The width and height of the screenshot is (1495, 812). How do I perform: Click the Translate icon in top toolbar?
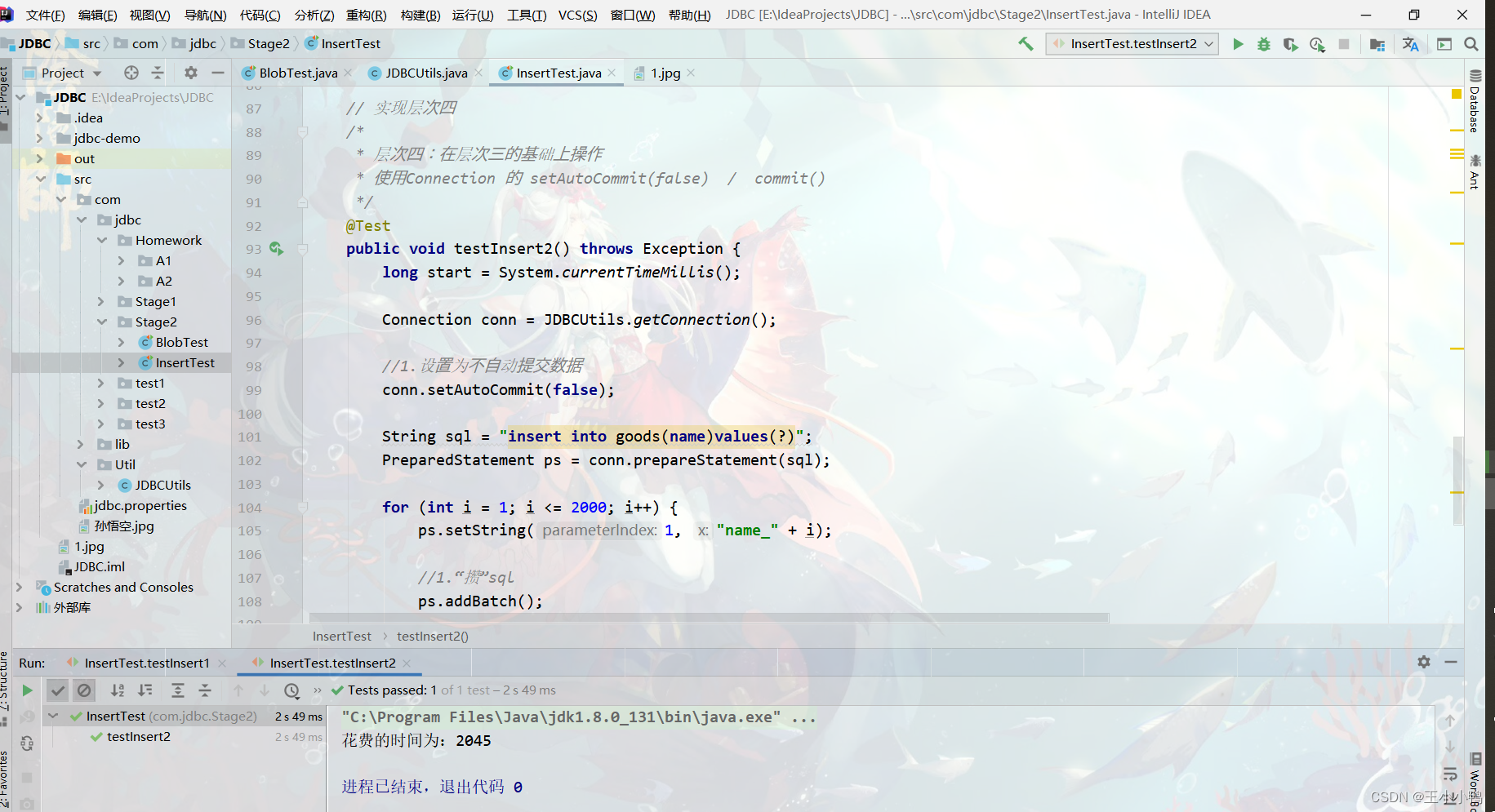tap(1410, 44)
